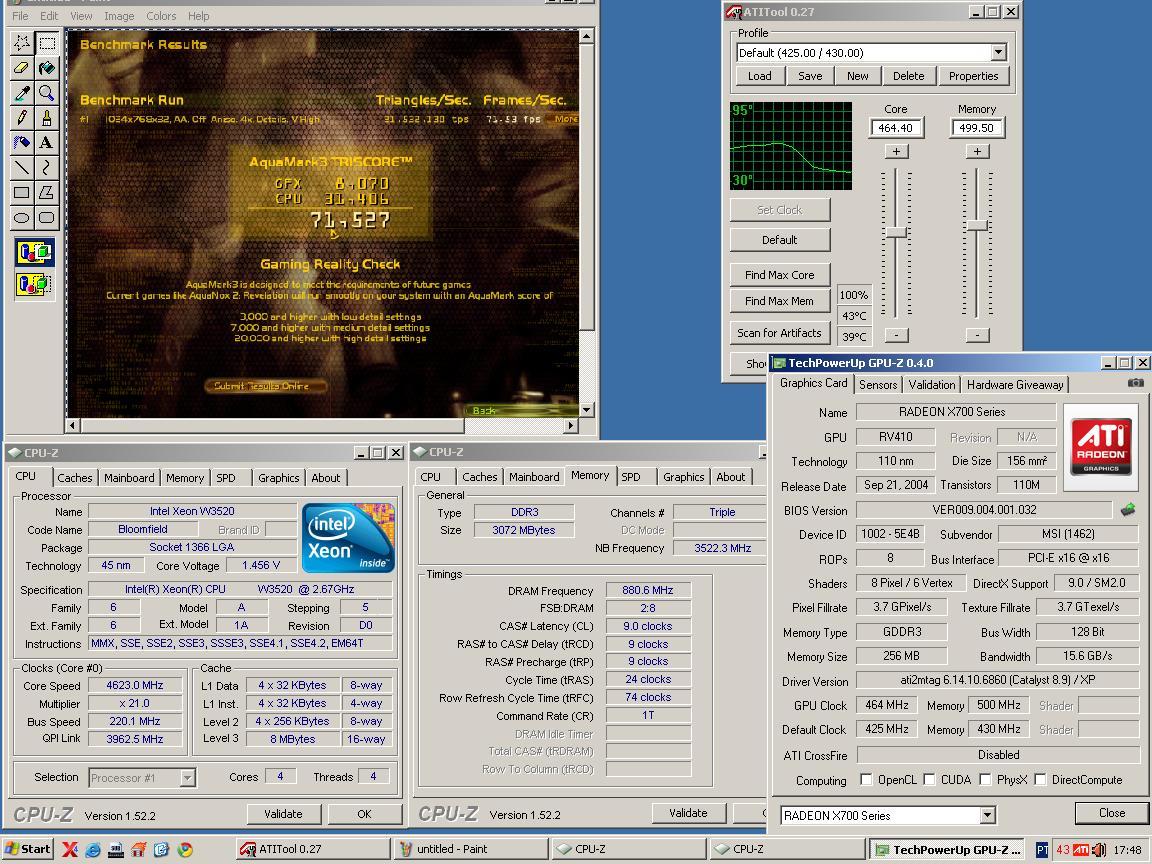The width and height of the screenshot is (1152, 864).
Task: Click the Default button in ATITool
Action: click(x=780, y=240)
